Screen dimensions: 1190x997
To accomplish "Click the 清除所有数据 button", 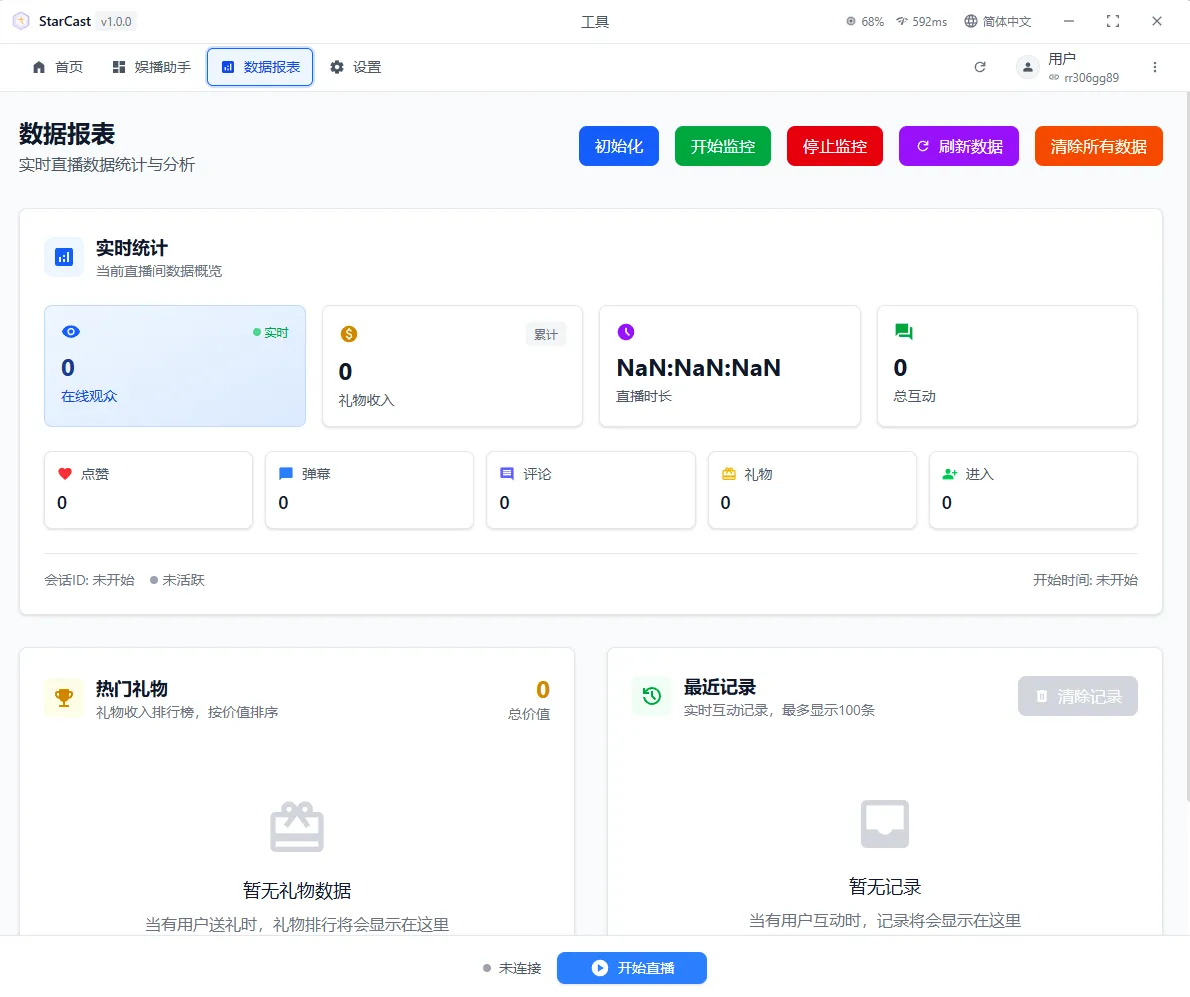I will (1098, 145).
